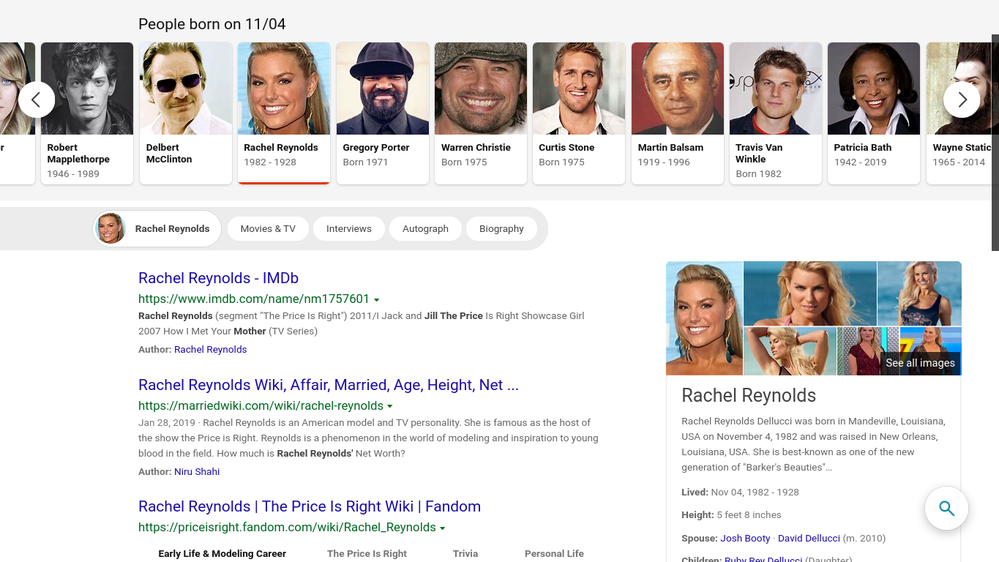Open the priceisright.fandom.com URL link
The image size is (999, 562).
click(287, 528)
